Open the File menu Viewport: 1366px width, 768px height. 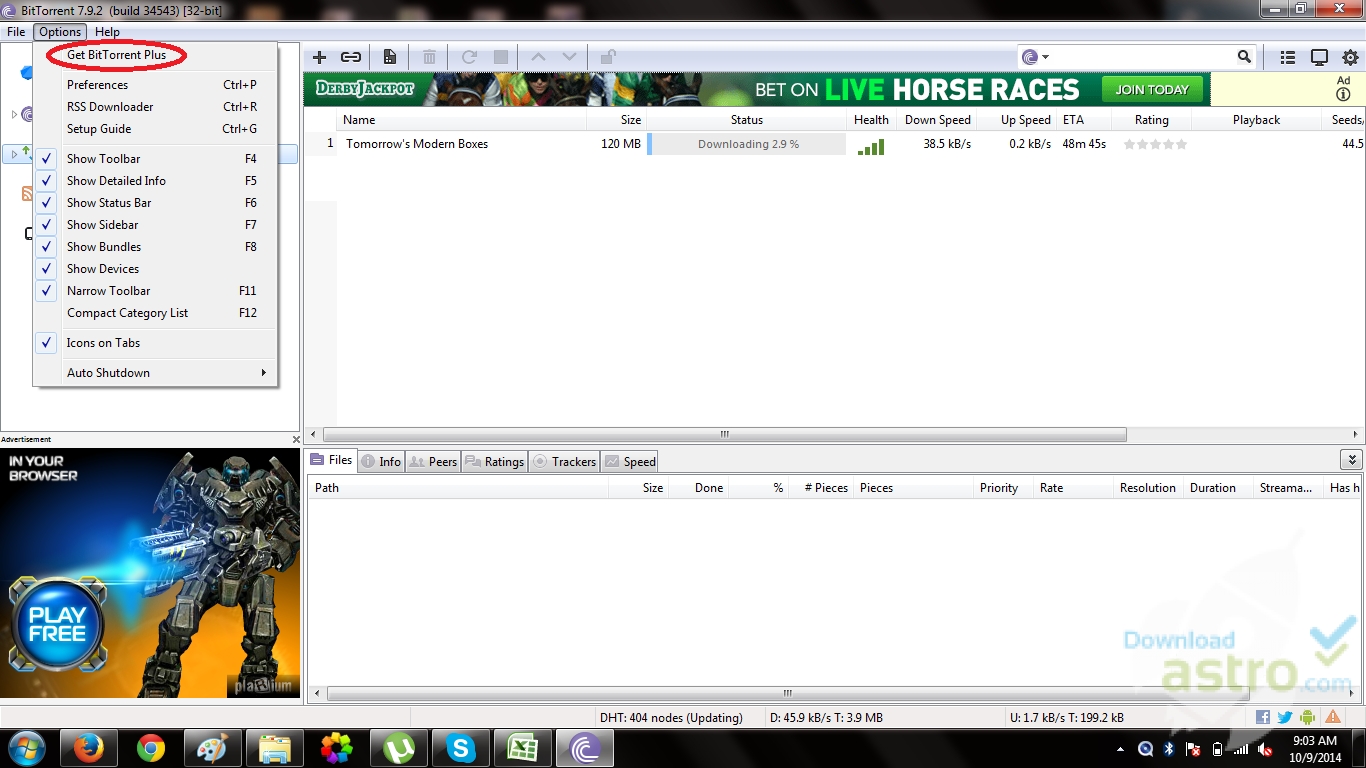point(16,32)
